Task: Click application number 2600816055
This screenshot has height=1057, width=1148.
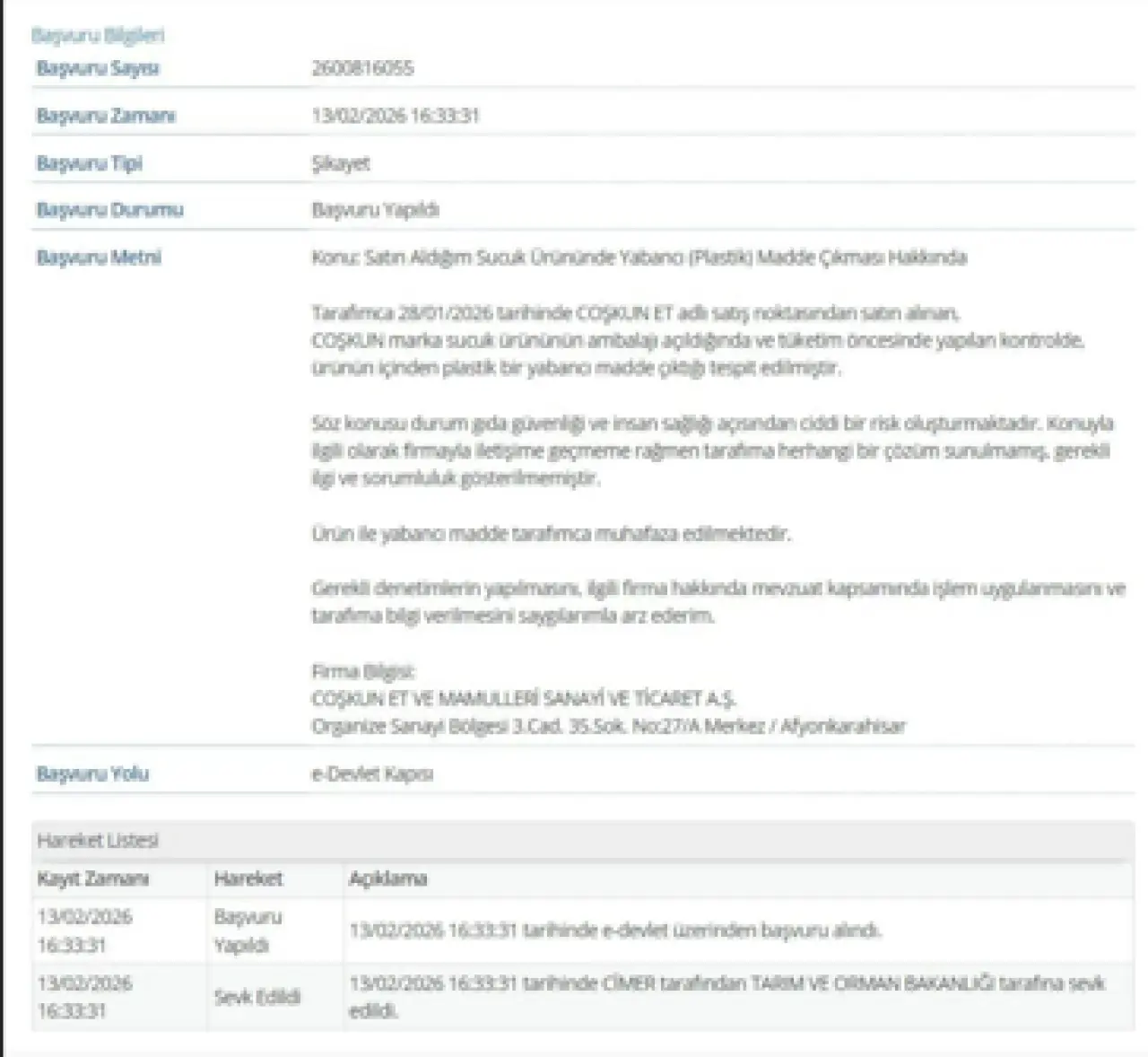Action: (362, 68)
